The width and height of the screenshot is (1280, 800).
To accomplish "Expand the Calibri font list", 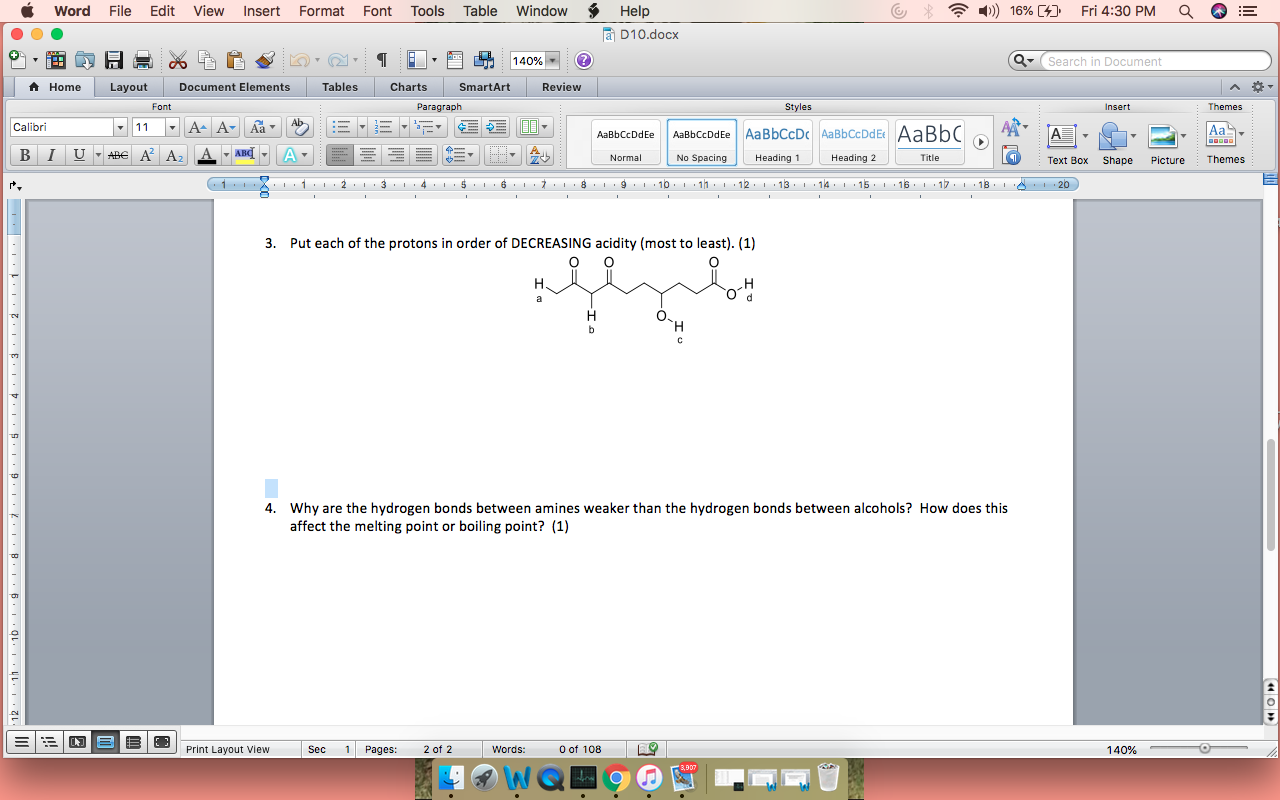I will click(119, 127).
